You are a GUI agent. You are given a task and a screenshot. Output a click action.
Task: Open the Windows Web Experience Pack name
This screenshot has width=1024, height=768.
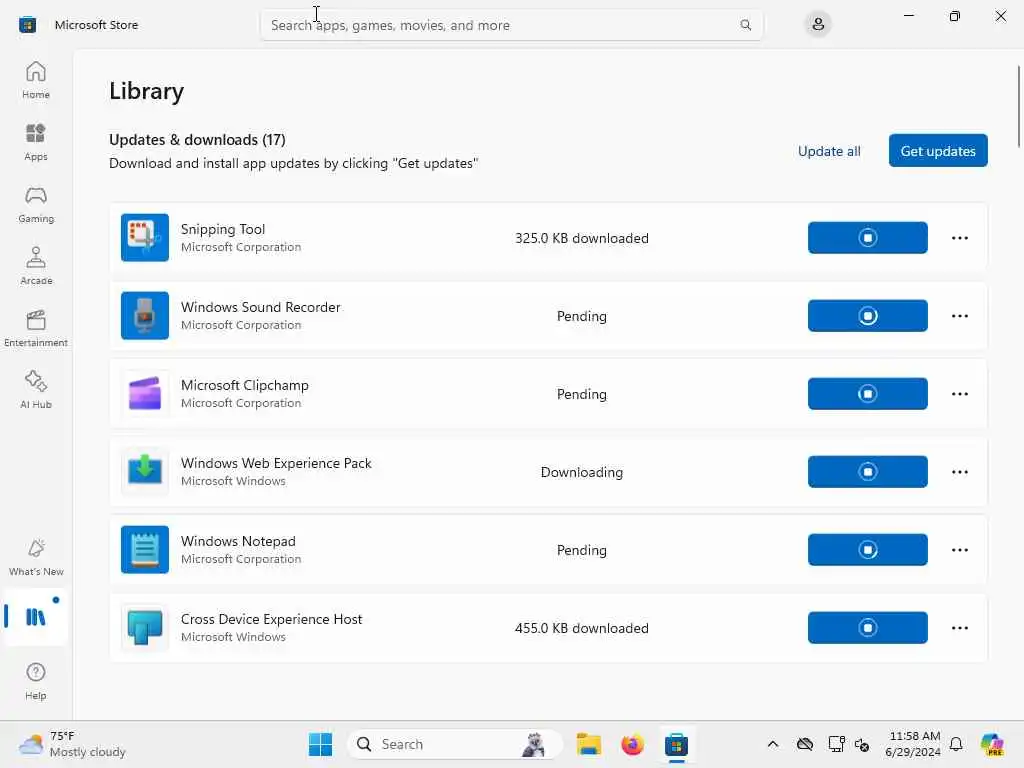tap(276, 463)
